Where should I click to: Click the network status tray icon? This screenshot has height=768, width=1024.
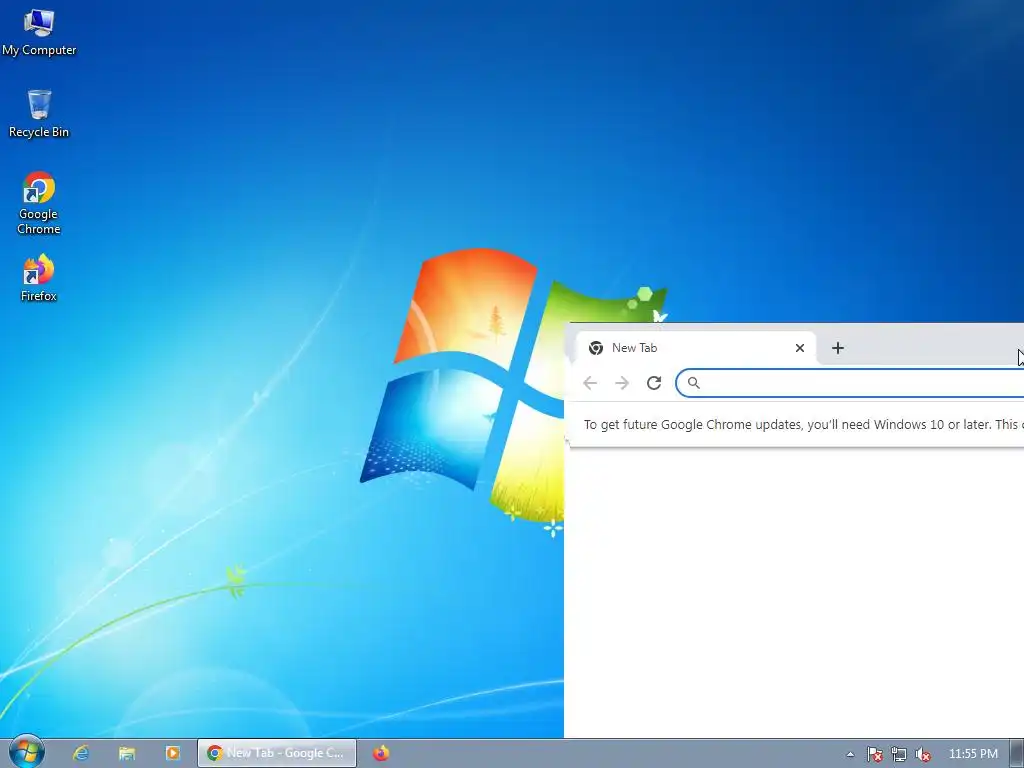pos(899,754)
